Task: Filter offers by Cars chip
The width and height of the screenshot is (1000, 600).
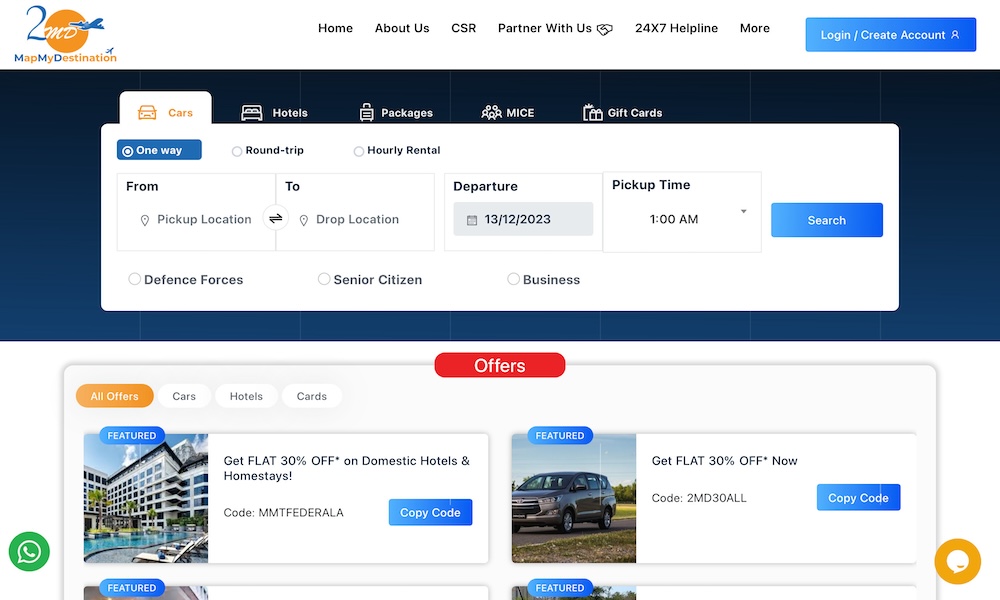Action: (184, 396)
